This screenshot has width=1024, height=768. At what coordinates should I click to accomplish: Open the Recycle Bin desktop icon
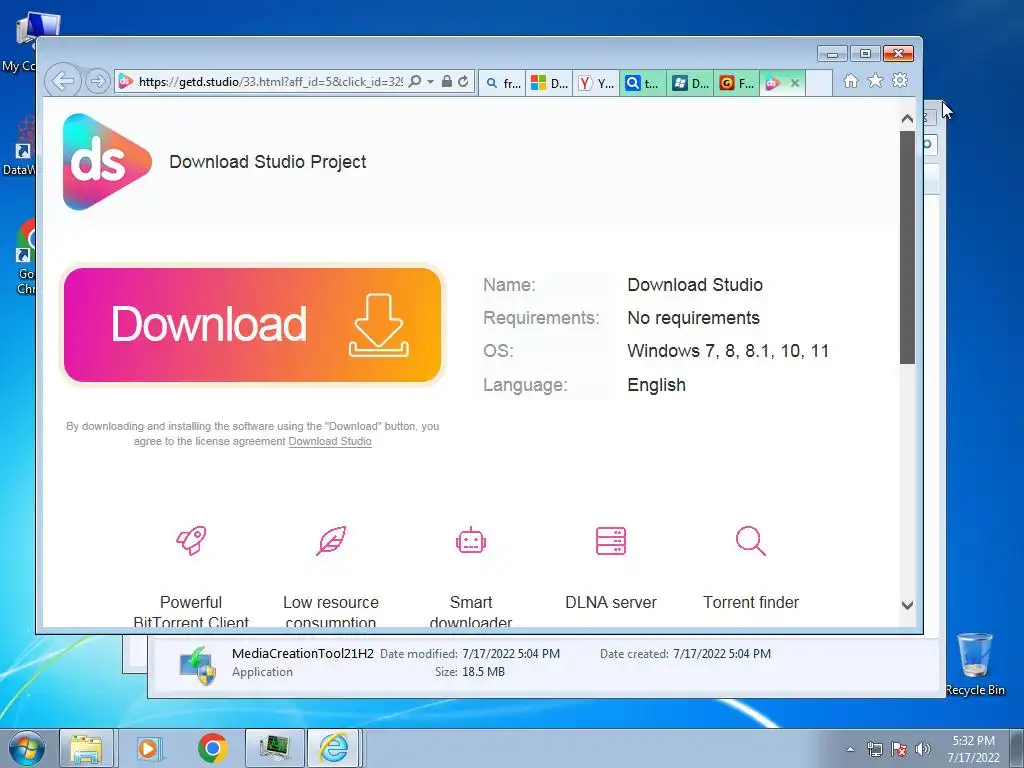pos(974,663)
